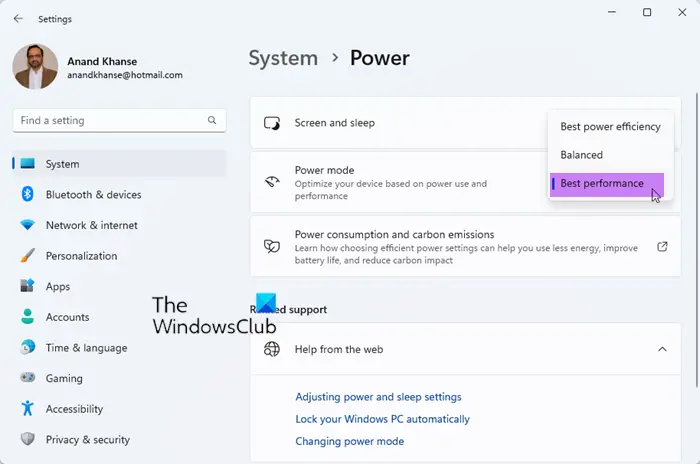Open Personalization settings
Screen dimensions: 700x464
tap(119, 255)
